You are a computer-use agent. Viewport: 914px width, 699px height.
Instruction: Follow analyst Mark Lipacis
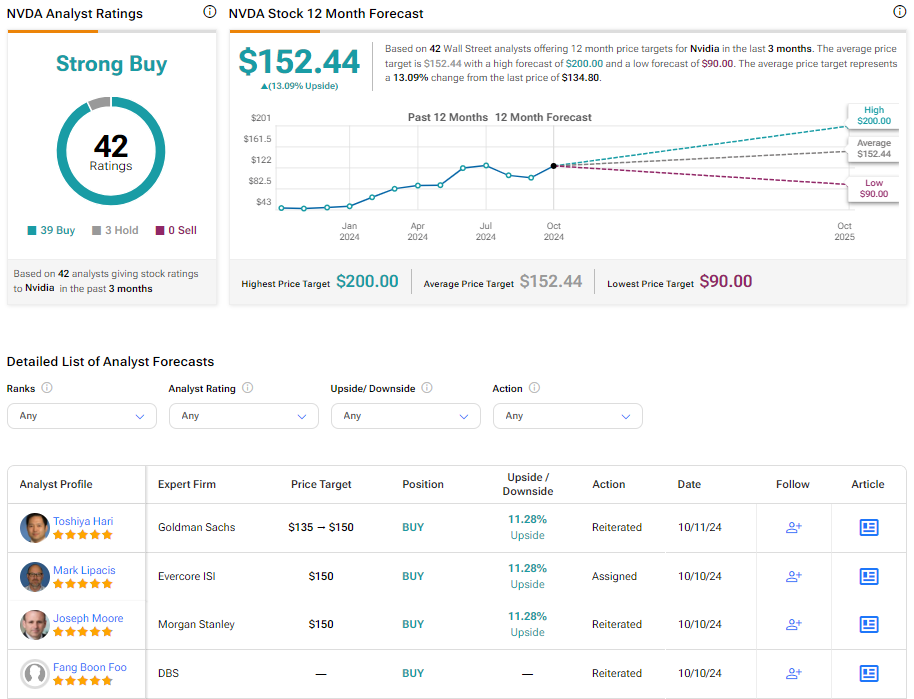pos(793,576)
